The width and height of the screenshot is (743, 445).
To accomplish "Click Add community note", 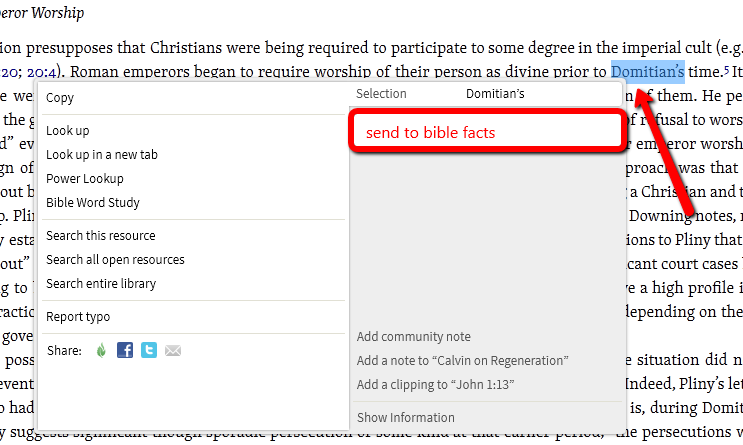I will point(413,337).
